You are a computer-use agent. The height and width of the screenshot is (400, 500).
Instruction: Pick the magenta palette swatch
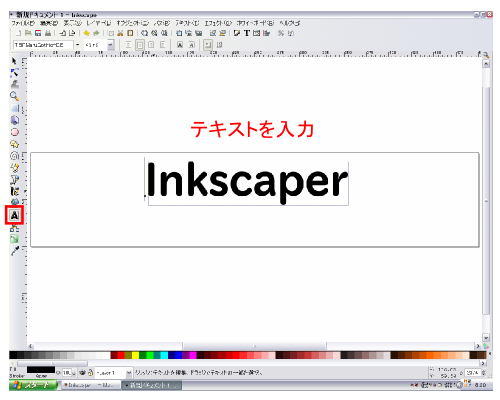click(193, 355)
